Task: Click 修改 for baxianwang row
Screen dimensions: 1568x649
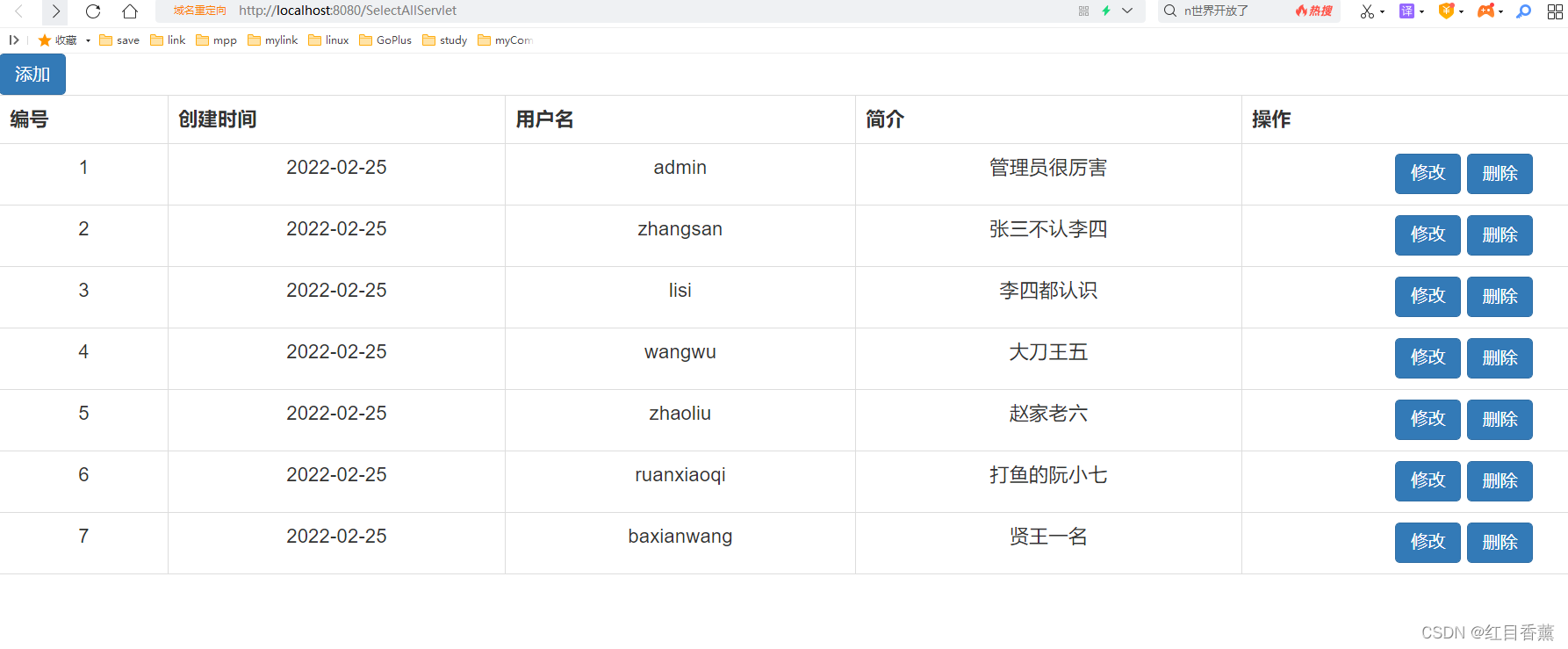Action: [1428, 543]
